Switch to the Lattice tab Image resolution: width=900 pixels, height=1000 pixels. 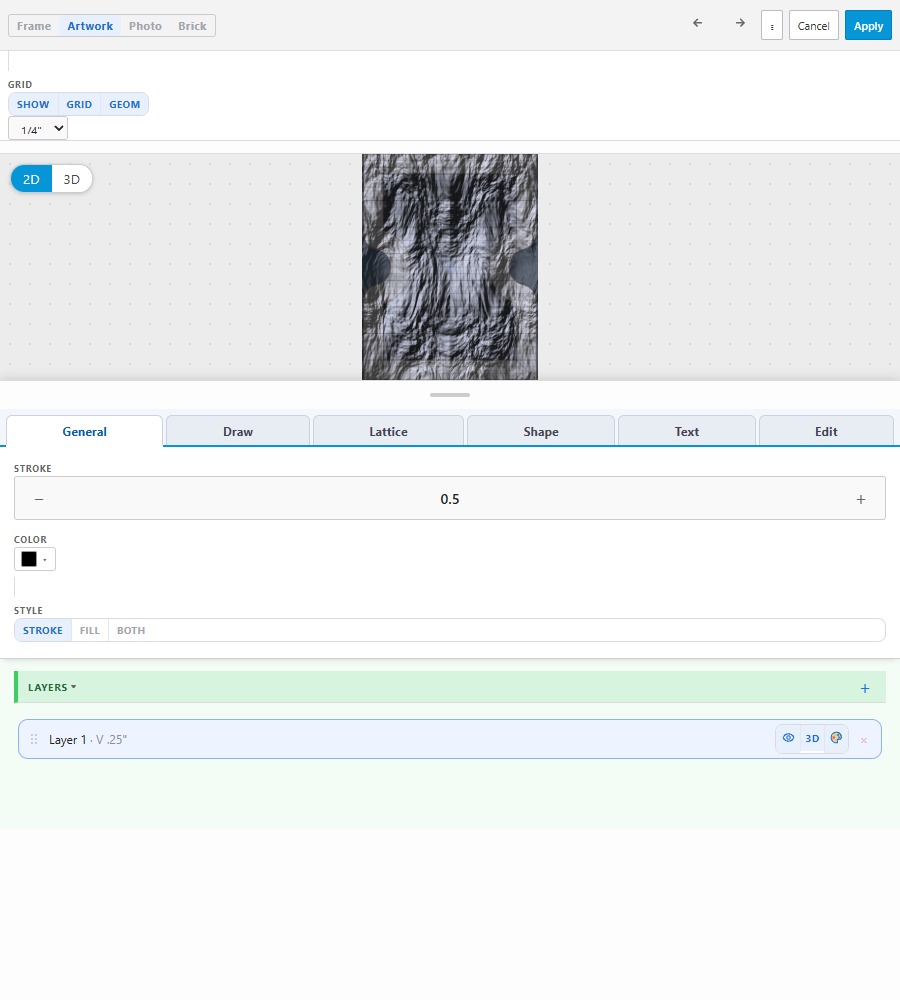[x=388, y=431]
